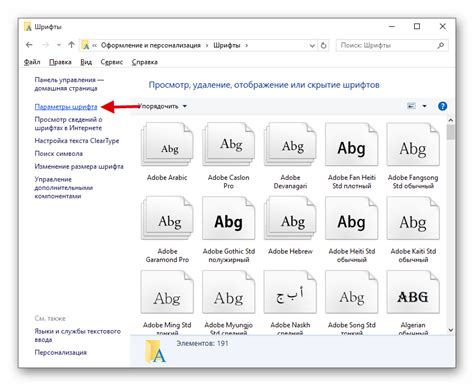474x386 pixels.
Task: Open the Вид menu
Action: click(x=86, y=62)
